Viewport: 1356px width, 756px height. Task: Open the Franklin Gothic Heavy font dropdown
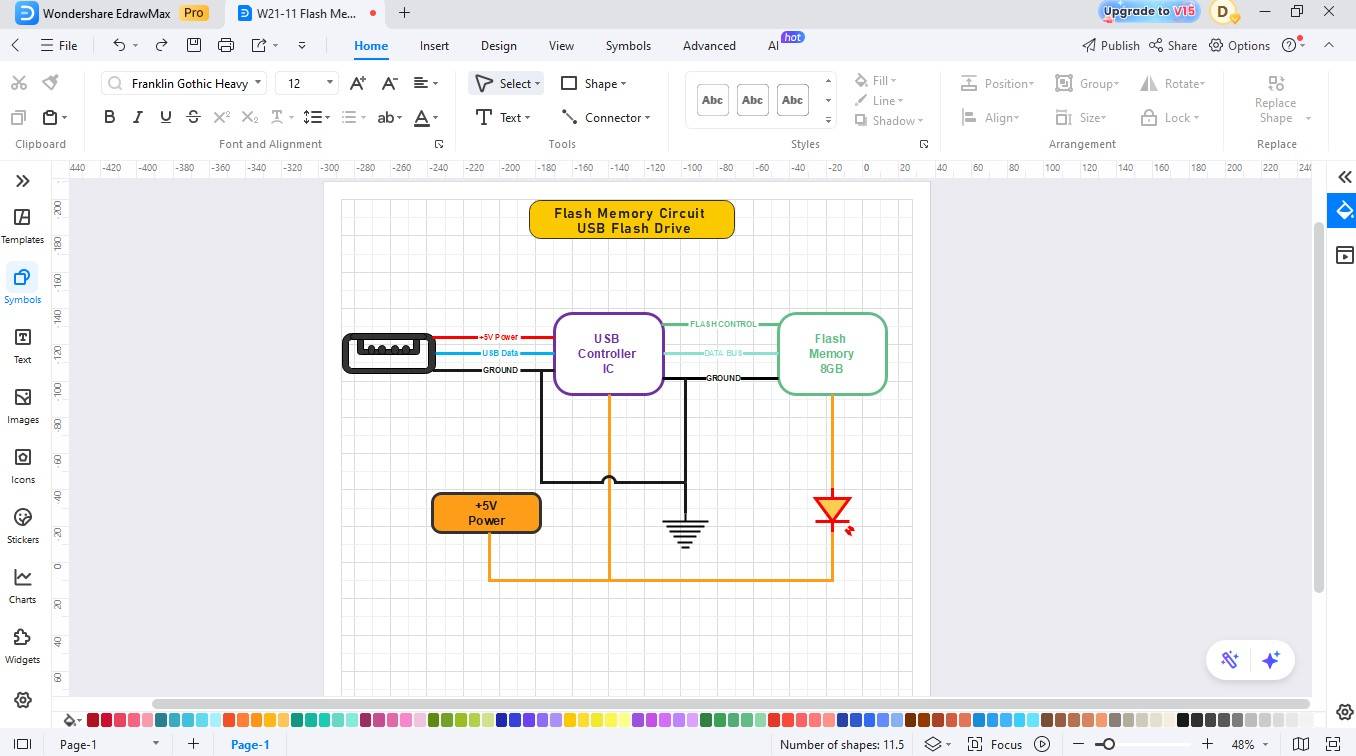(x=257, y=83)
